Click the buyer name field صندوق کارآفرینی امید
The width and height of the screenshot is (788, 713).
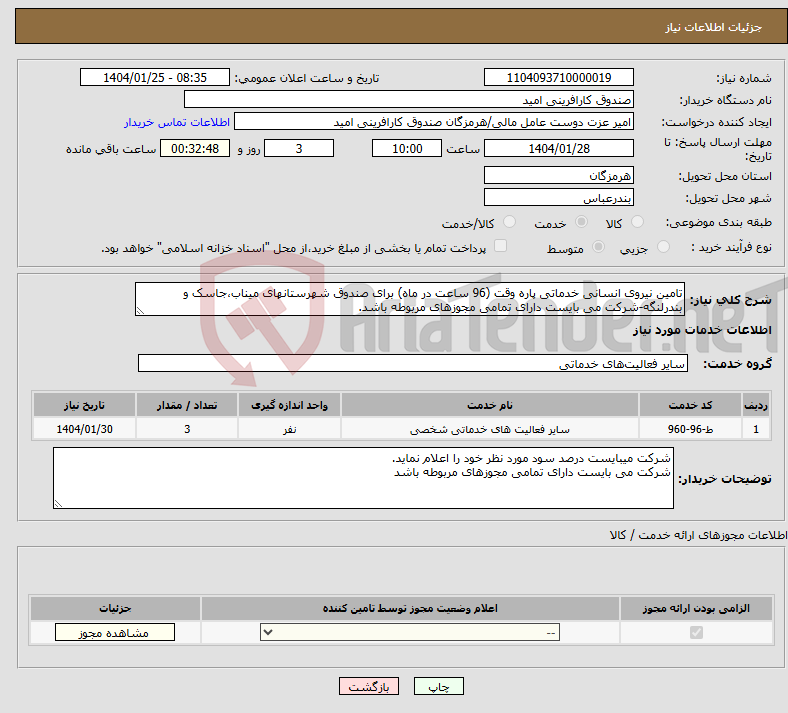[x=409, y=99]
